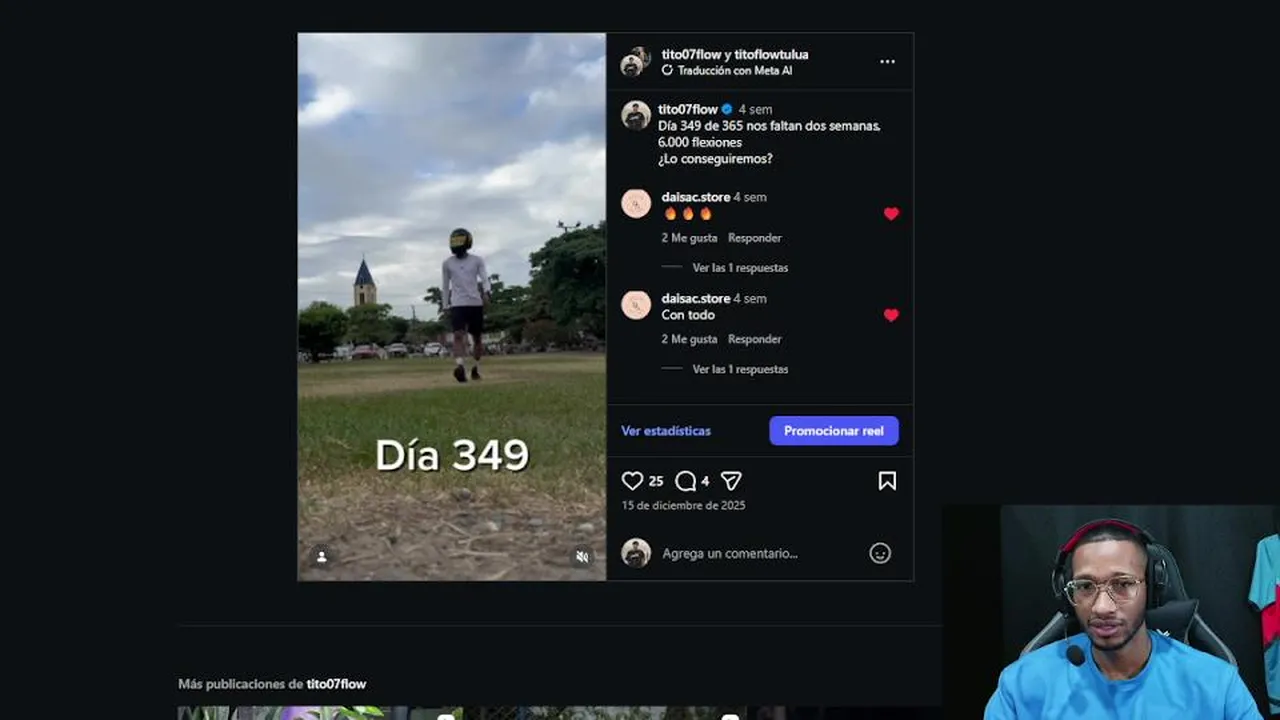The width and height of the screenshot is (1280, 720).
Task: Expand replies under 'Con todo' comment
Action: [740, 369]
